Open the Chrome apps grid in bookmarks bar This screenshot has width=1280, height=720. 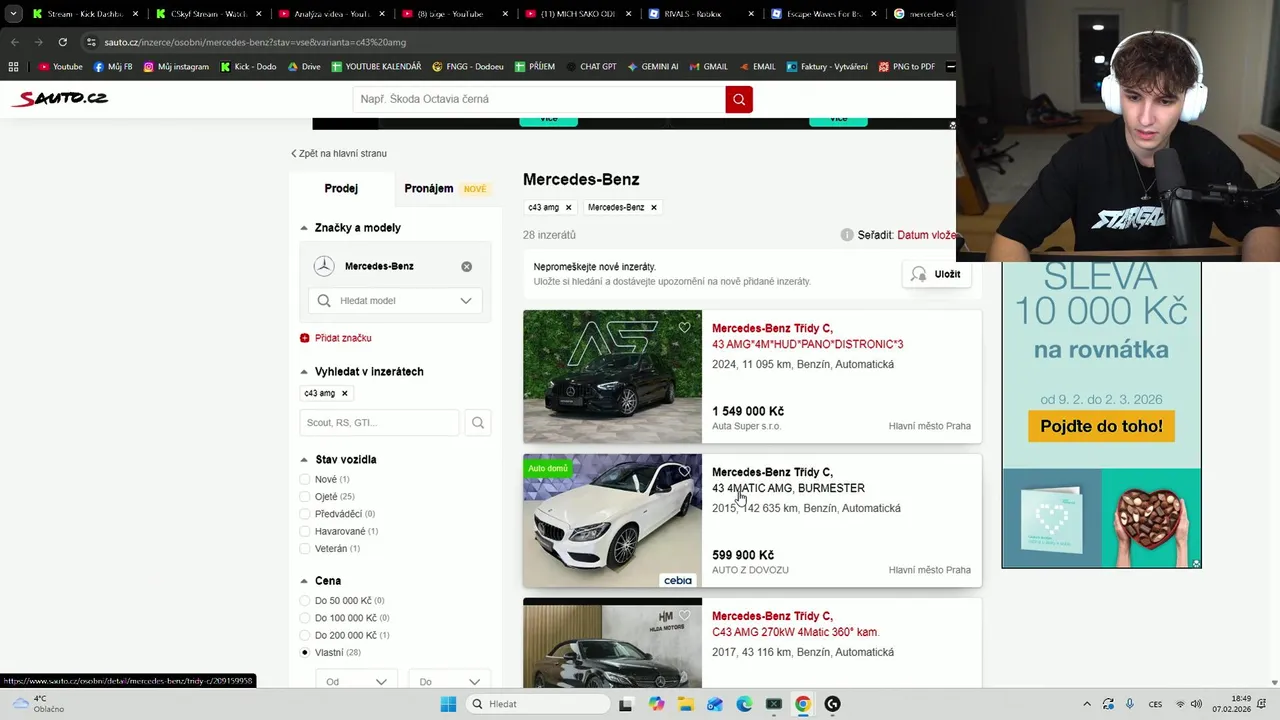pos(13,67)
